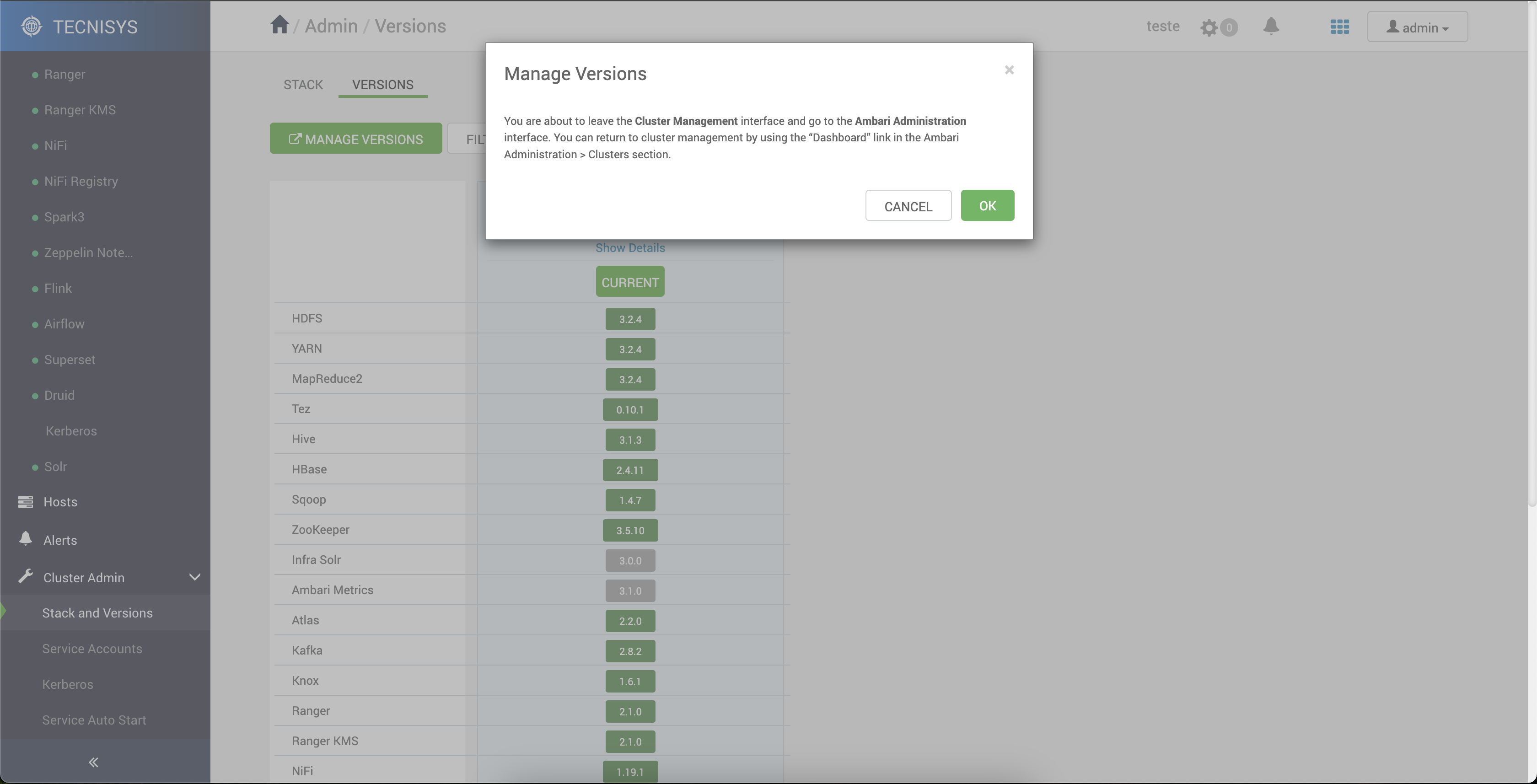Open Solr service in sidebar
The height and width of the screenshot is (784, 1537).
[x=55, y=467]
